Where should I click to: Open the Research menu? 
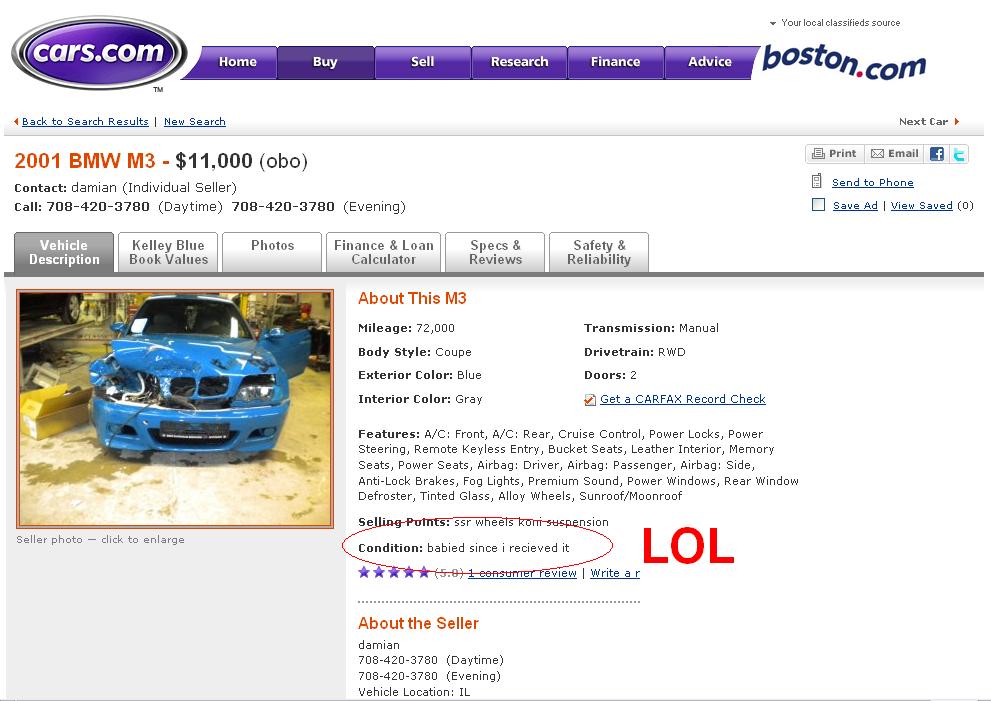pos(520,62)
